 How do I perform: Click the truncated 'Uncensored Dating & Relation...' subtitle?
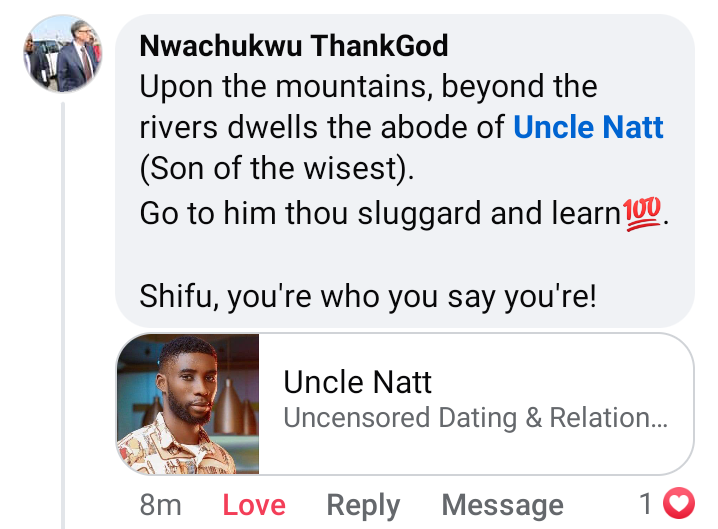pyautogui.click(x=475, y=418)
